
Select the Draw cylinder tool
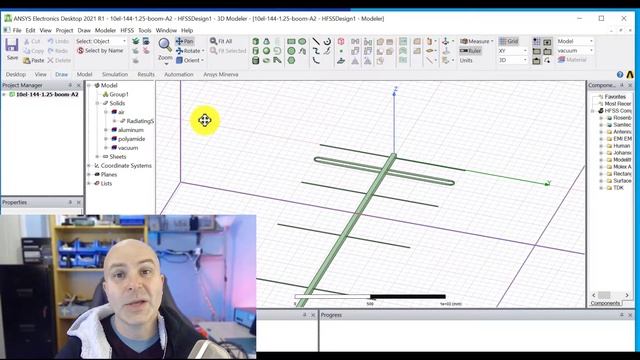[x=256, y=51]
